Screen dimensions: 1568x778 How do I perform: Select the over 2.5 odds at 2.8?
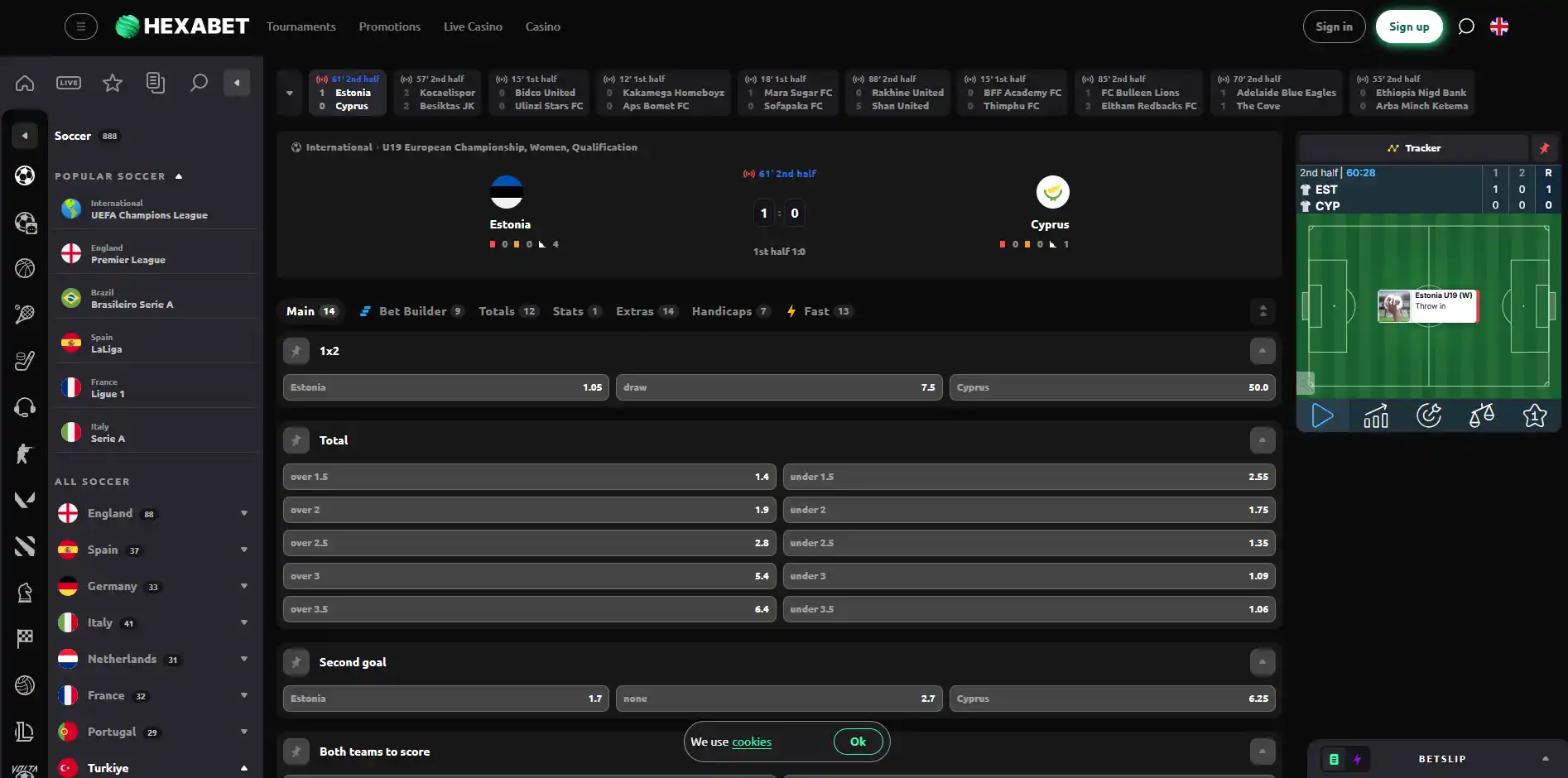tap(530, 543)
